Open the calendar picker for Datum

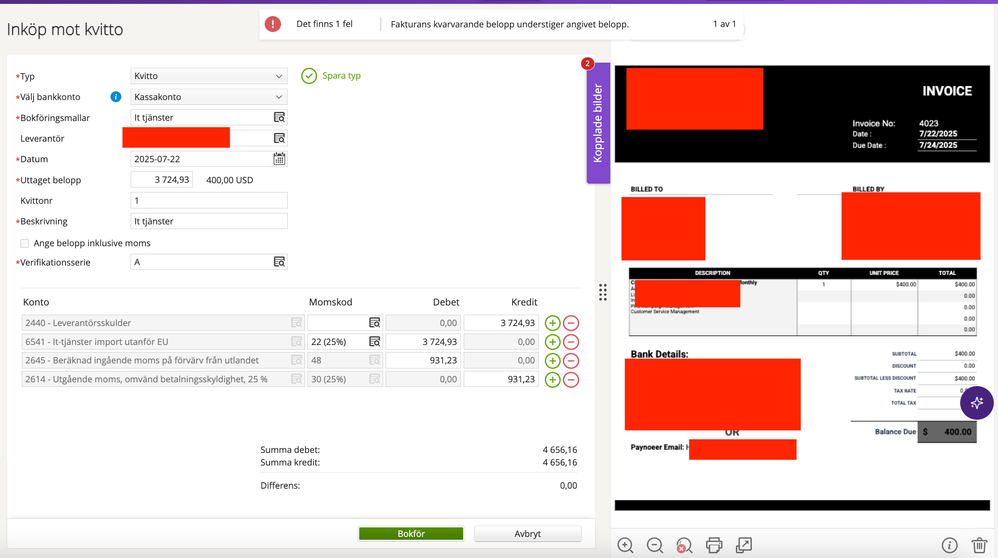279,159
